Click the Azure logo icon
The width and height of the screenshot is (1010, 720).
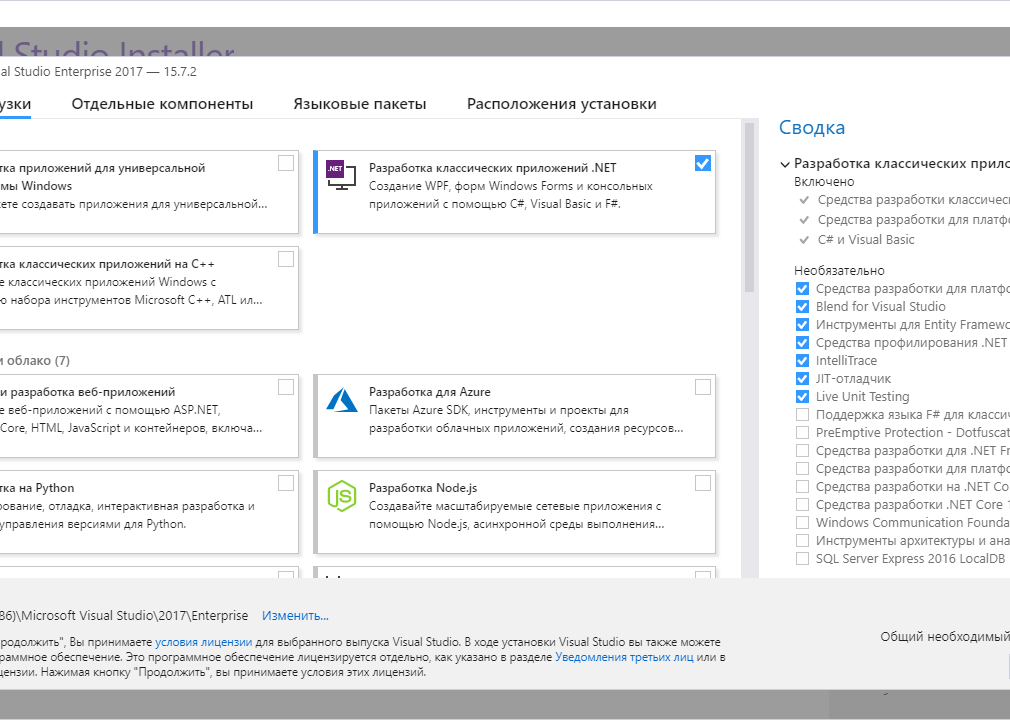coord(342,400)
